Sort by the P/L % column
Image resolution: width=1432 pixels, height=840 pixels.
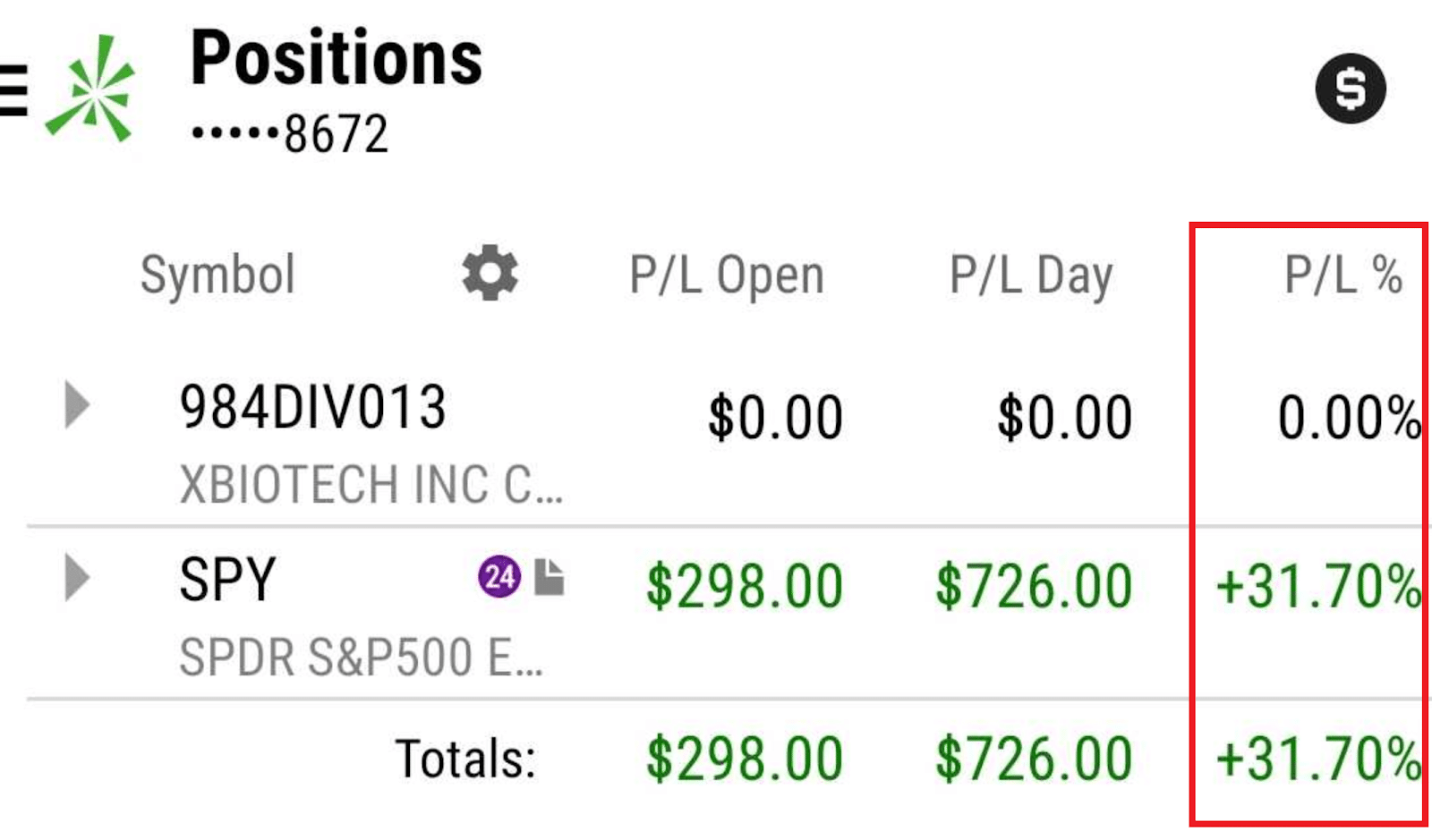(x=1343, y=274)
